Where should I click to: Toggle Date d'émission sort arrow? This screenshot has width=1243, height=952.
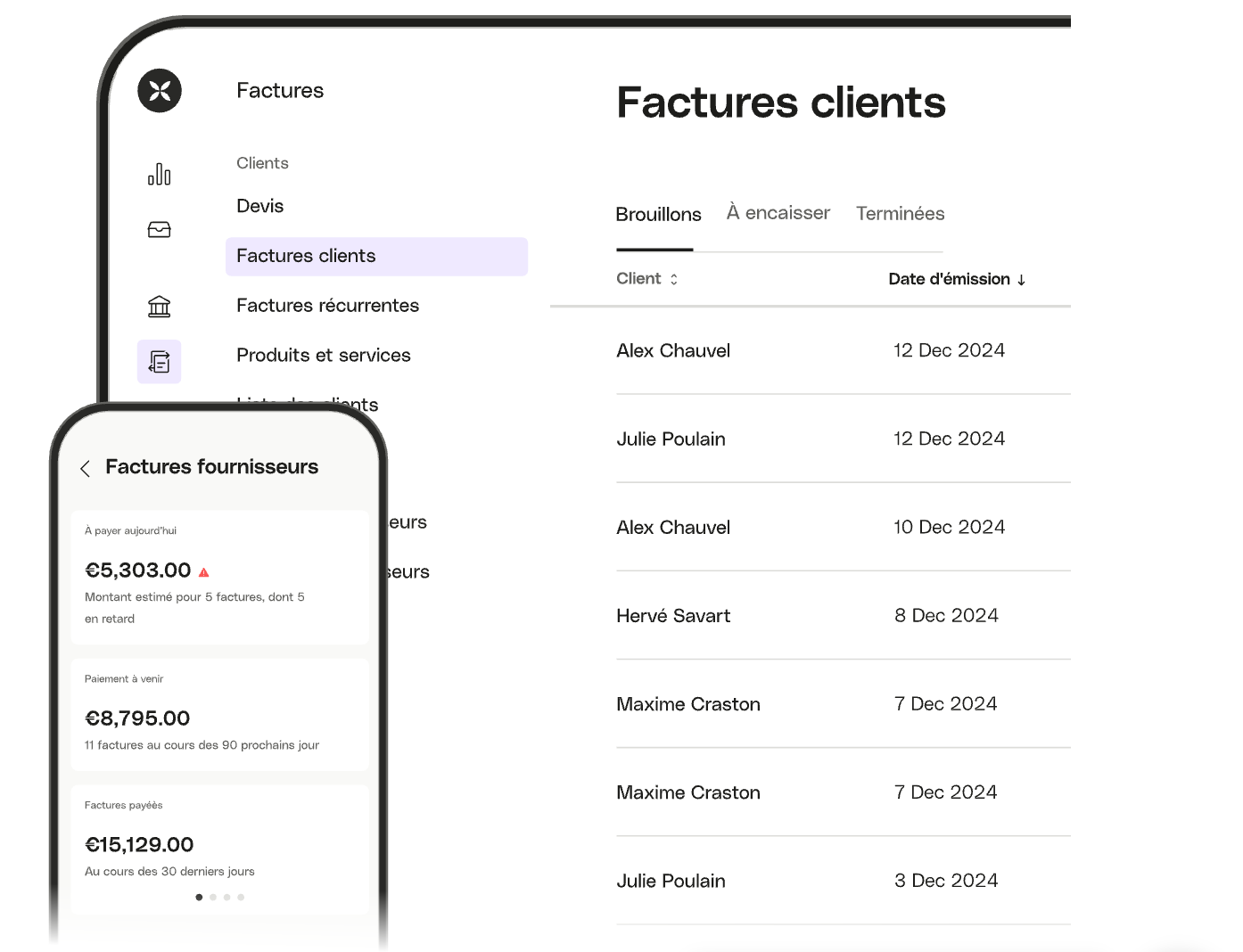[1021, 280]
